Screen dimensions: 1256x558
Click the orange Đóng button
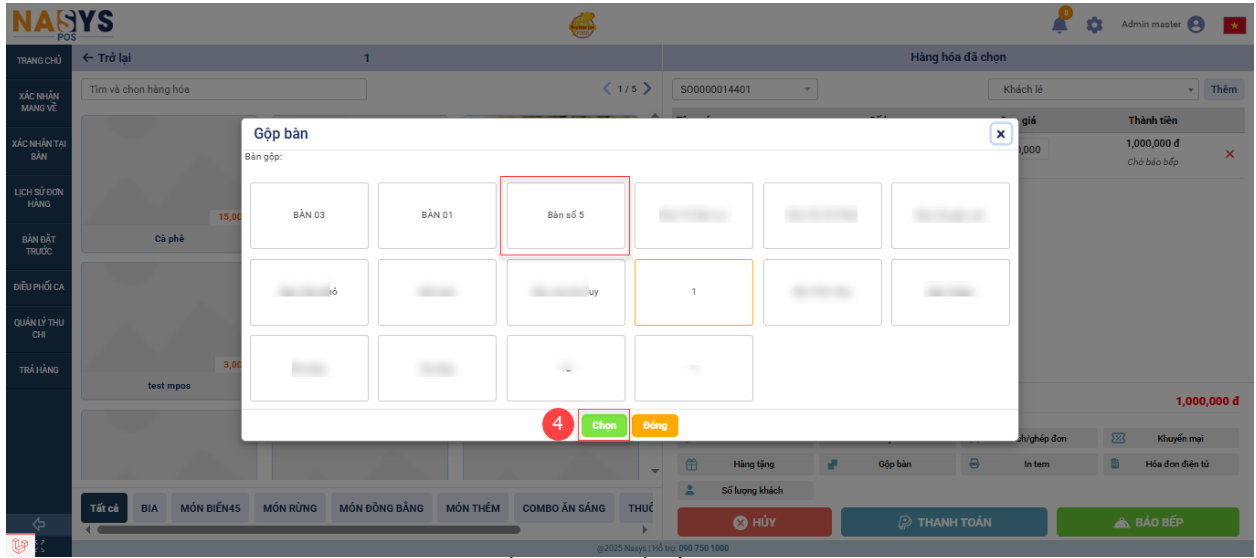(x=655, y=425)
